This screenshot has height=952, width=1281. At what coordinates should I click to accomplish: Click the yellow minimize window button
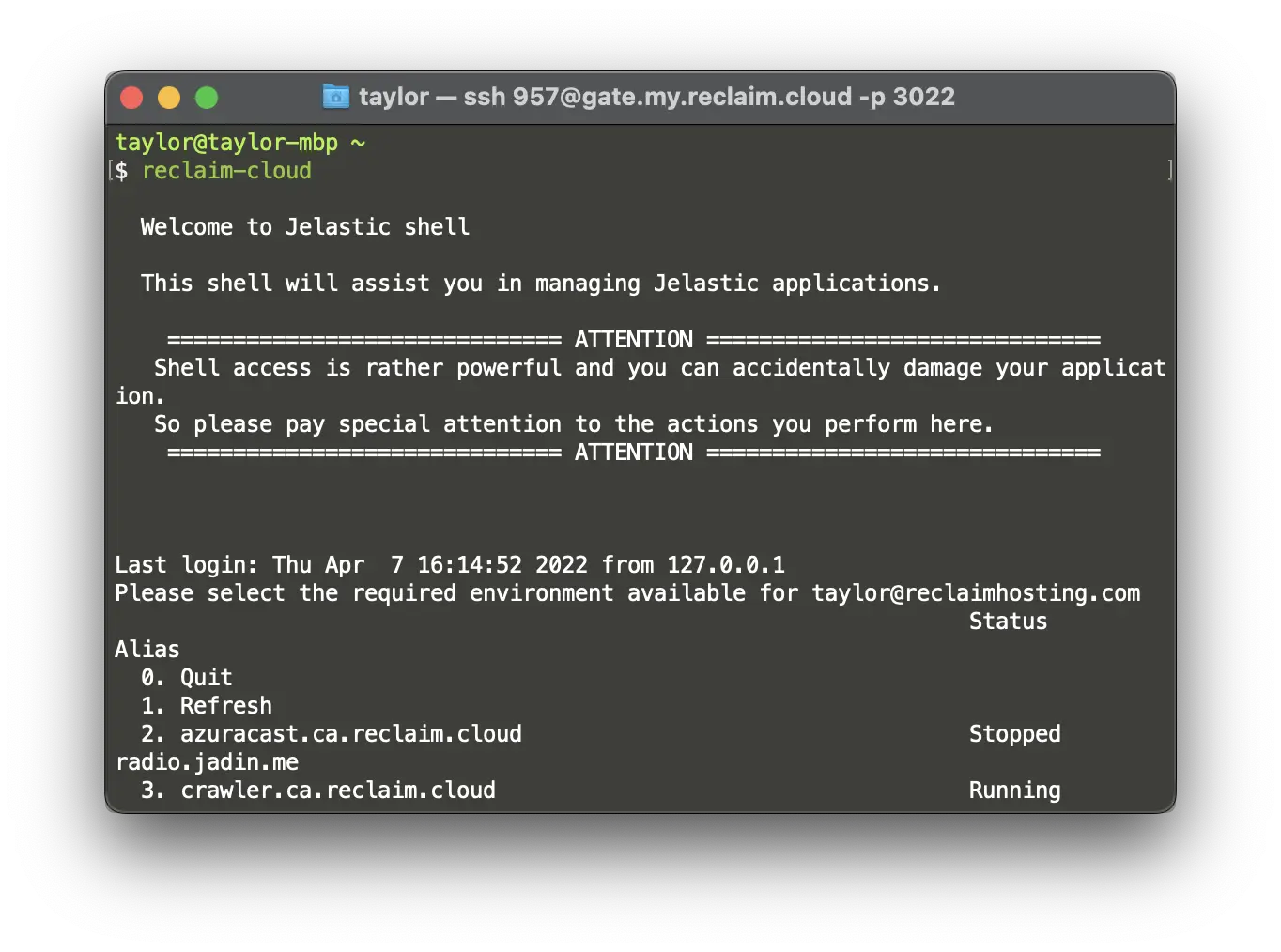169,98
